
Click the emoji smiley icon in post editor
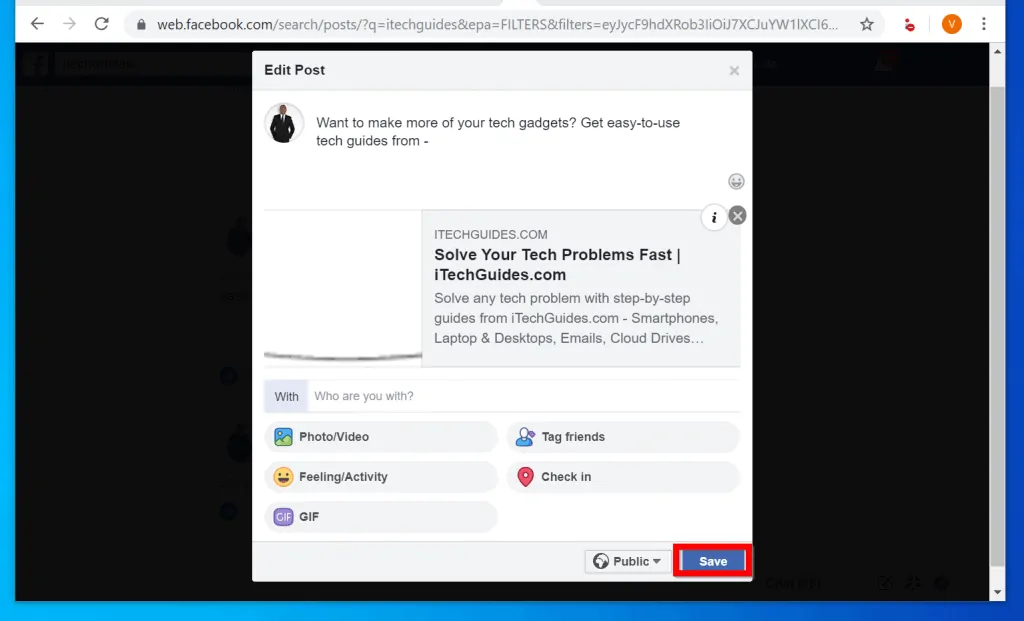736,181
